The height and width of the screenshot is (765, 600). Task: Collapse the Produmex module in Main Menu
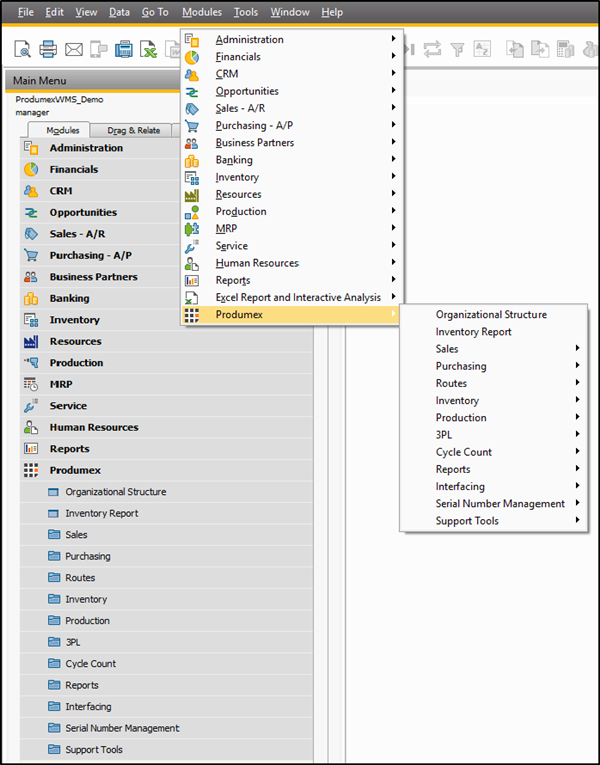coord(75,470)
